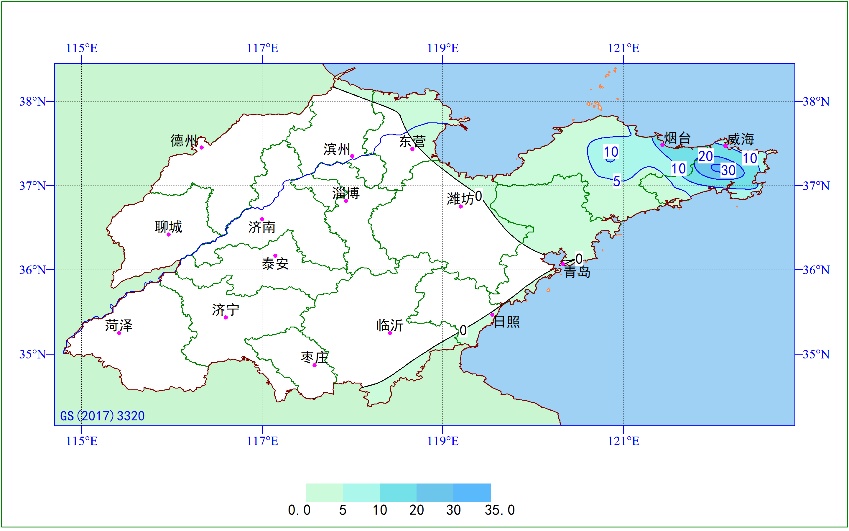Click the 菏泽 city marker dot

coord(119,333)
